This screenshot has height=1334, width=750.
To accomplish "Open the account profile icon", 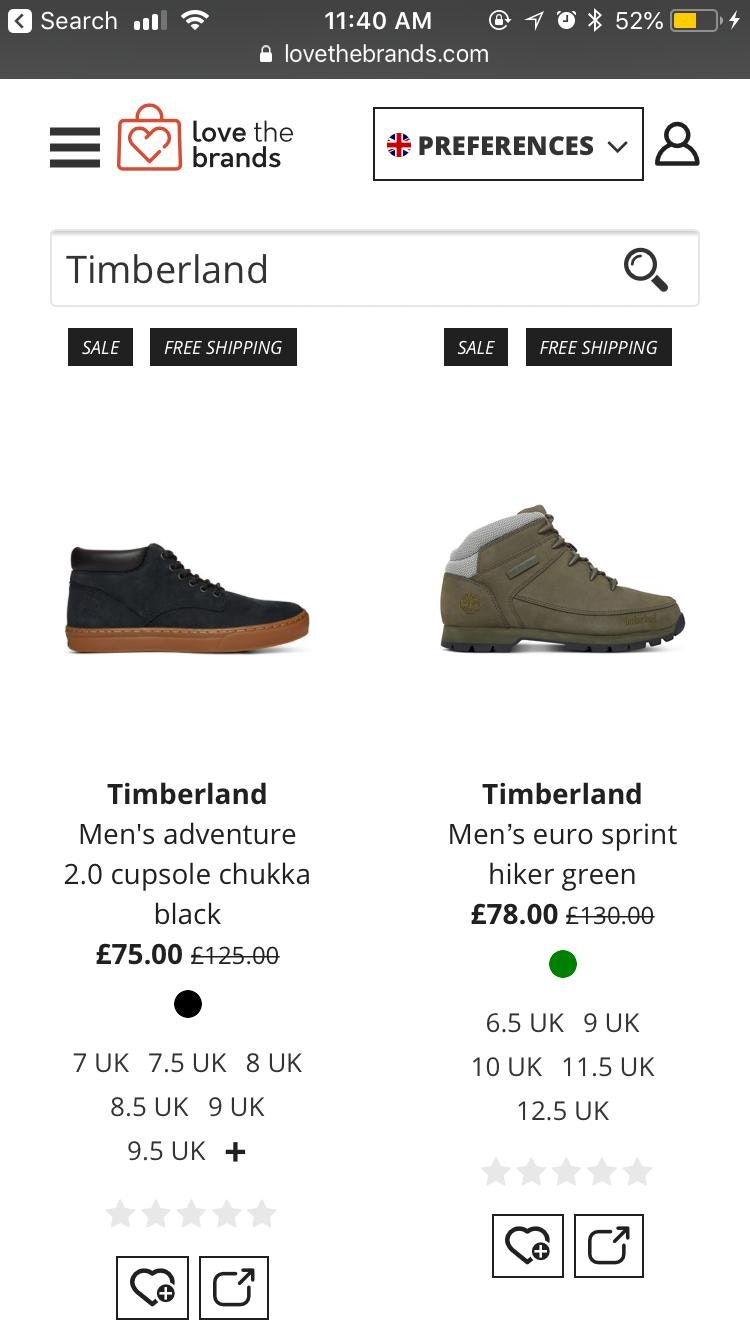I will click(677, 144).
